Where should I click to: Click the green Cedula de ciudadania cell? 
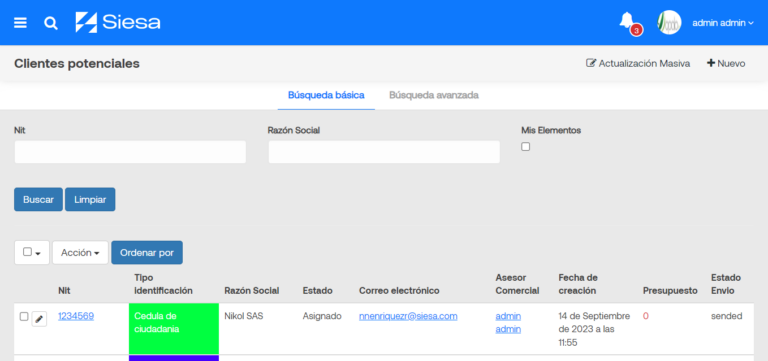[x=174, y=328]
